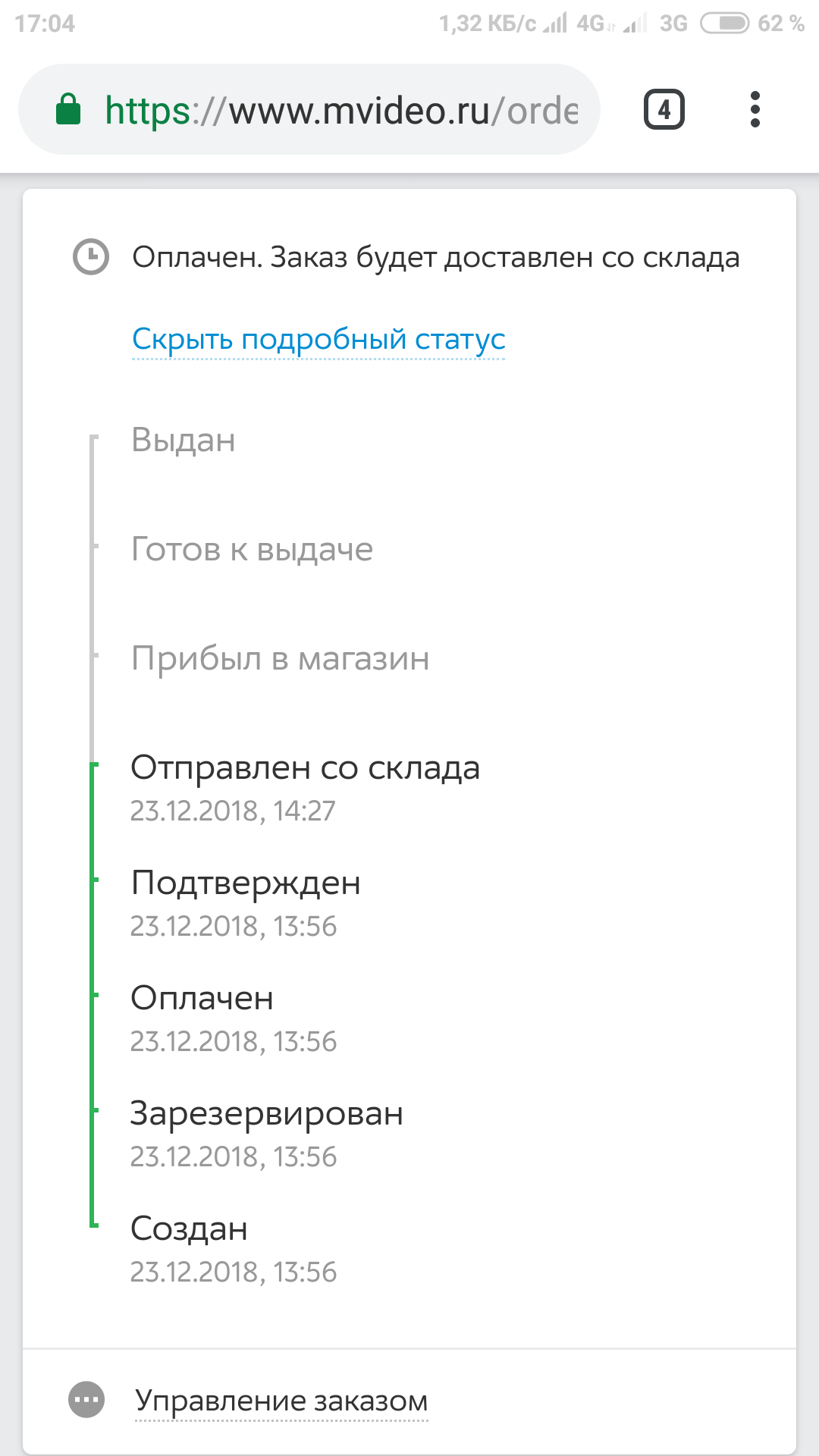The height and width of the screenshot is (1456, 819).
Task: Select the Создан status entry
Action: tap(189, 1228)
